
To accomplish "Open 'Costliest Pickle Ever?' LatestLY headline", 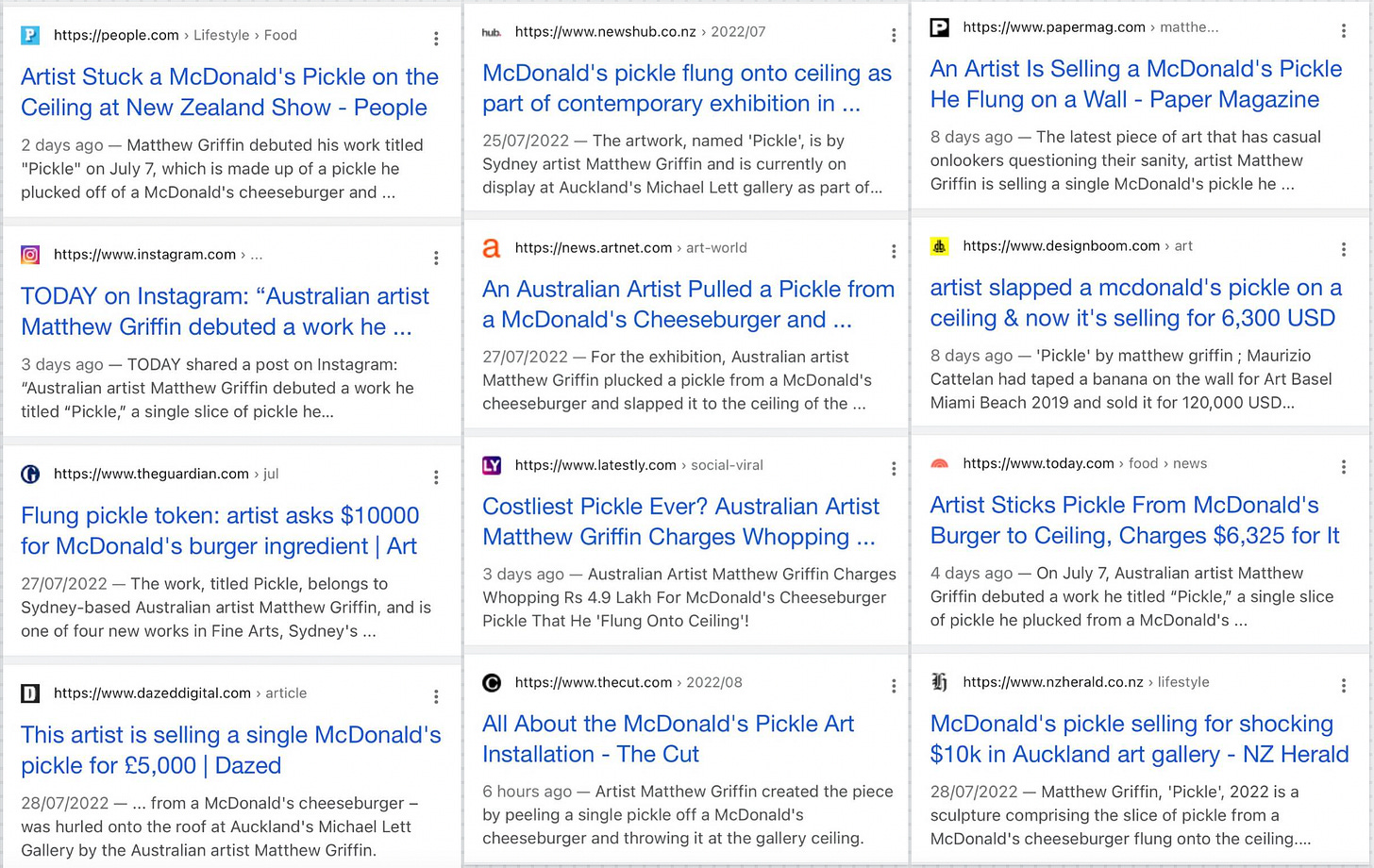I will (x=680, y=521).
